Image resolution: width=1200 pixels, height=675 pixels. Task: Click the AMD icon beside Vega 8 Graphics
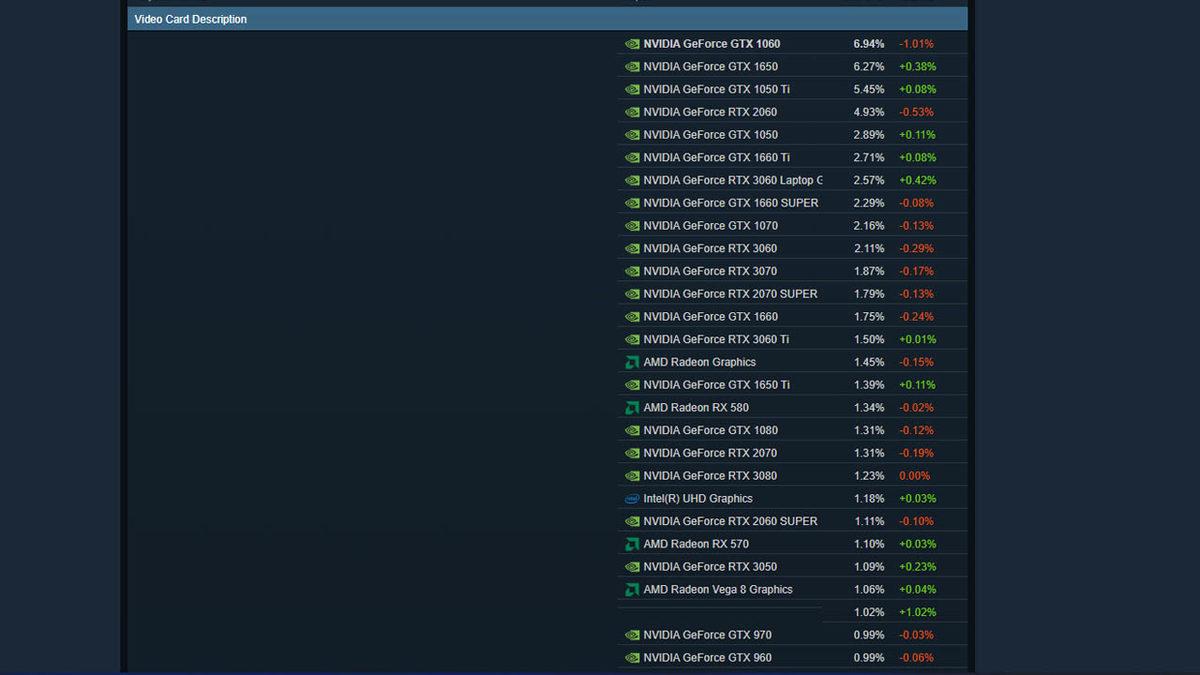tap(631, 590)
